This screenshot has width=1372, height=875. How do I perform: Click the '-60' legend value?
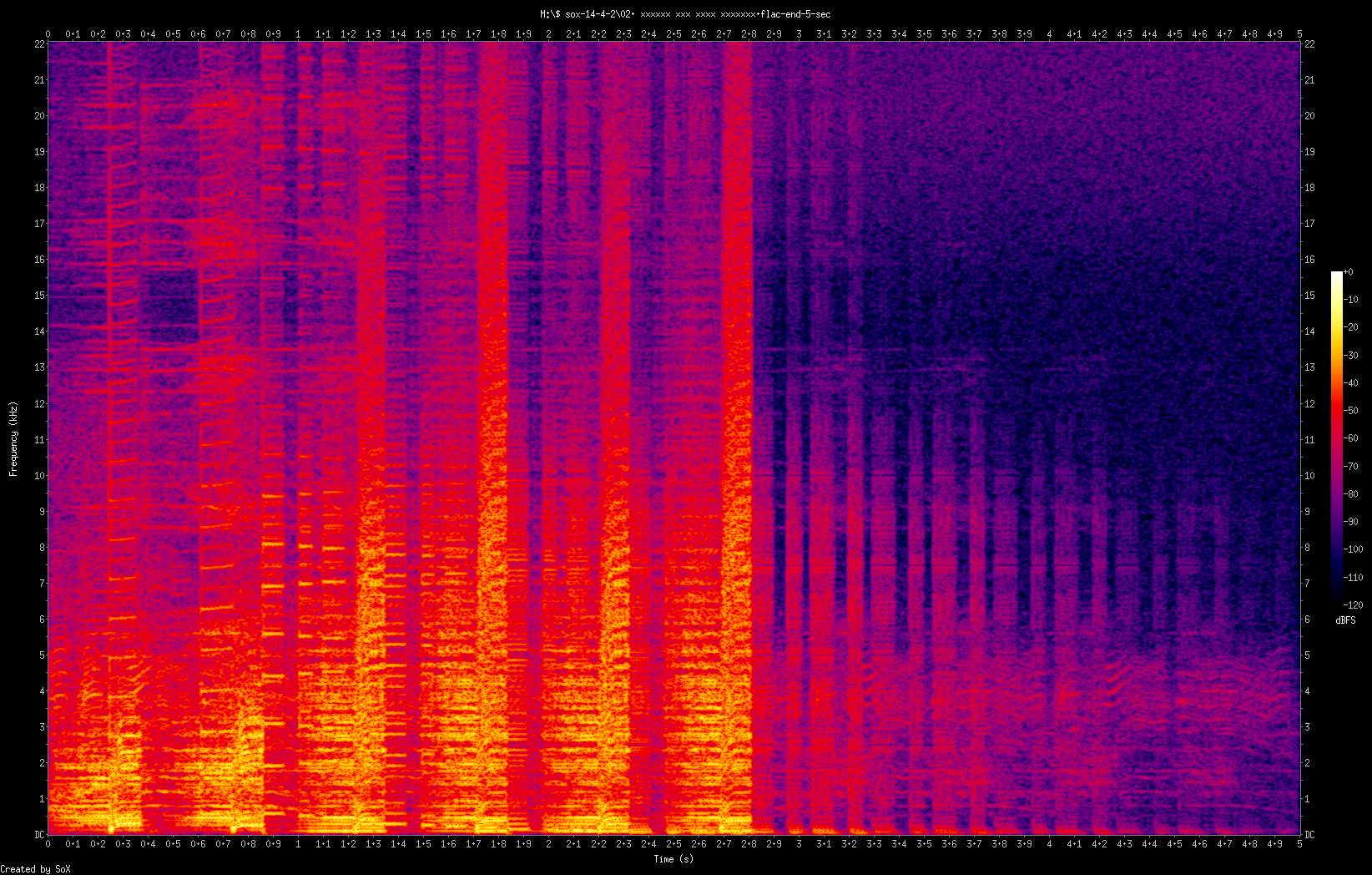[1351, 438]
